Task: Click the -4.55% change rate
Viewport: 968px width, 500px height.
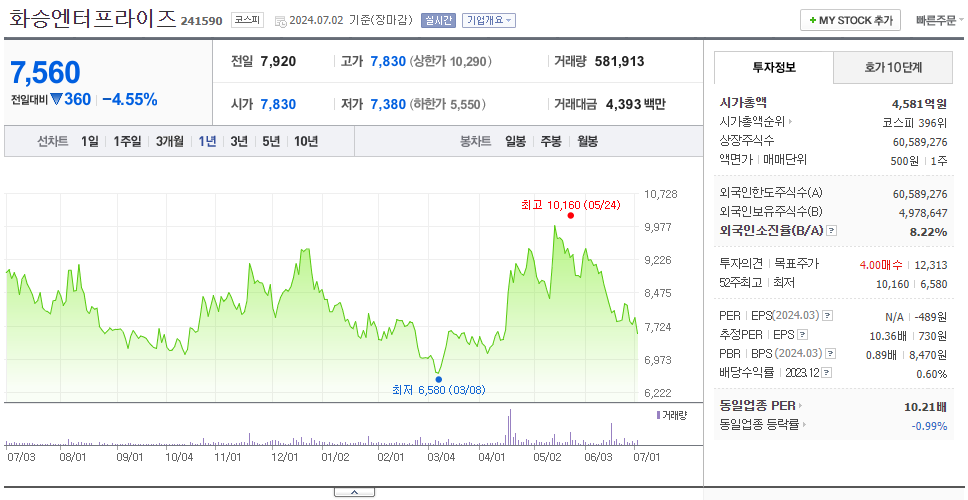Action: pos(130,99)
